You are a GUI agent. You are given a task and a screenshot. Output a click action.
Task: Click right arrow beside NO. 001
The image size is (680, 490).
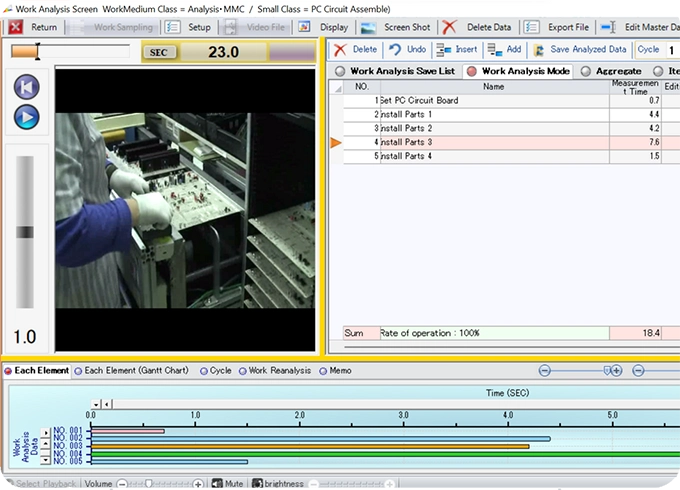[46, 432]
